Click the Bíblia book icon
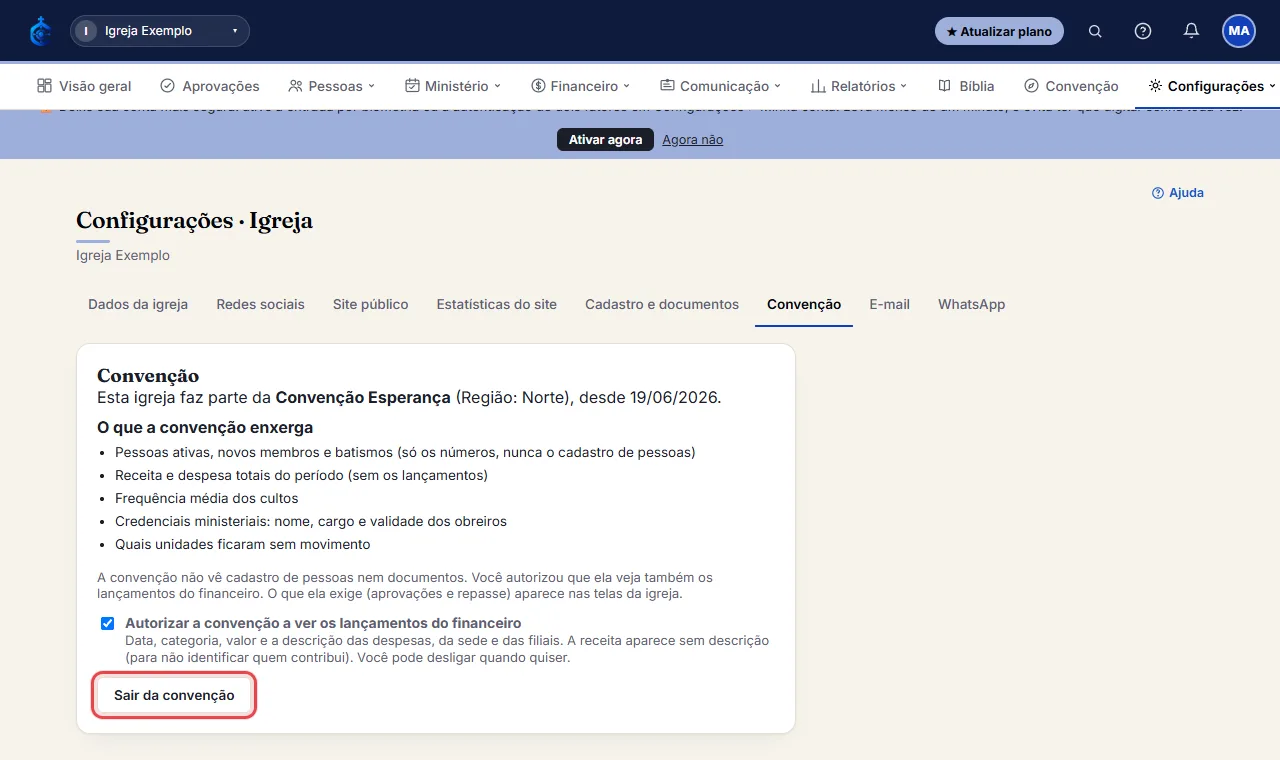This screenshot has width=1280, height=760. click(945, 86)
